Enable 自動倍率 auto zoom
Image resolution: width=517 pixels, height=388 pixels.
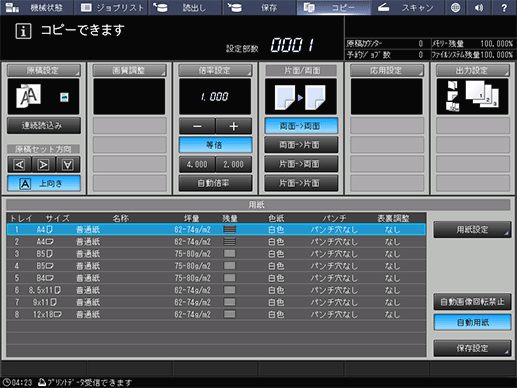point(215,183)
